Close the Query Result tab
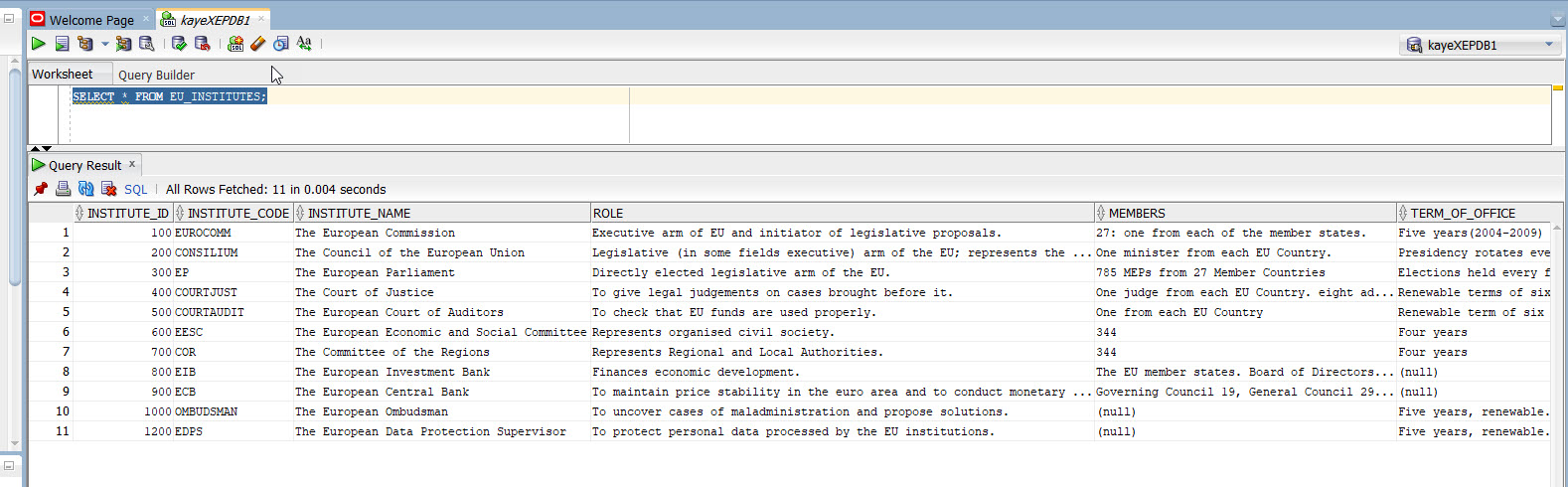The height and width of the screenshot is (487, 1568). click(x=132, y=164)
